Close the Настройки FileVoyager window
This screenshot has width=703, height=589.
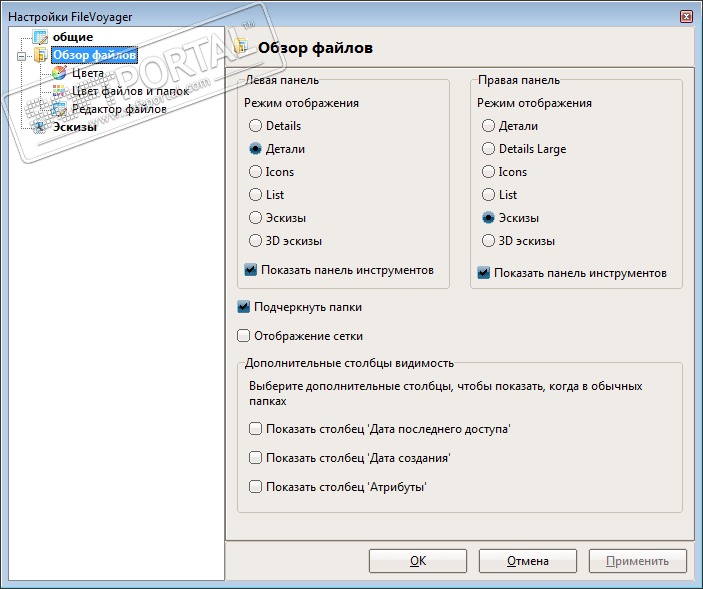[686, 17]
